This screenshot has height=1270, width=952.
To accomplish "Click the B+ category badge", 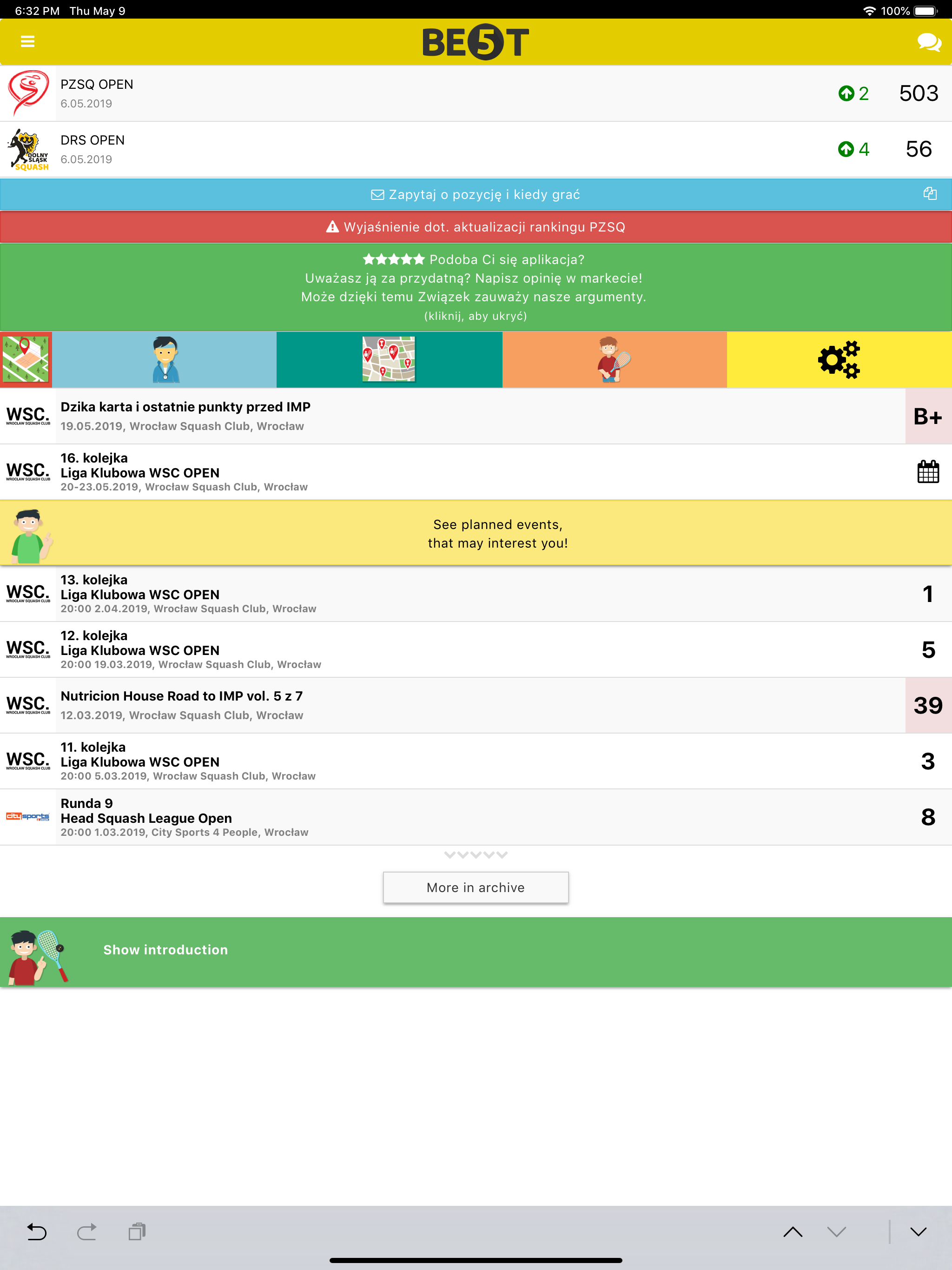I will 928,416.
